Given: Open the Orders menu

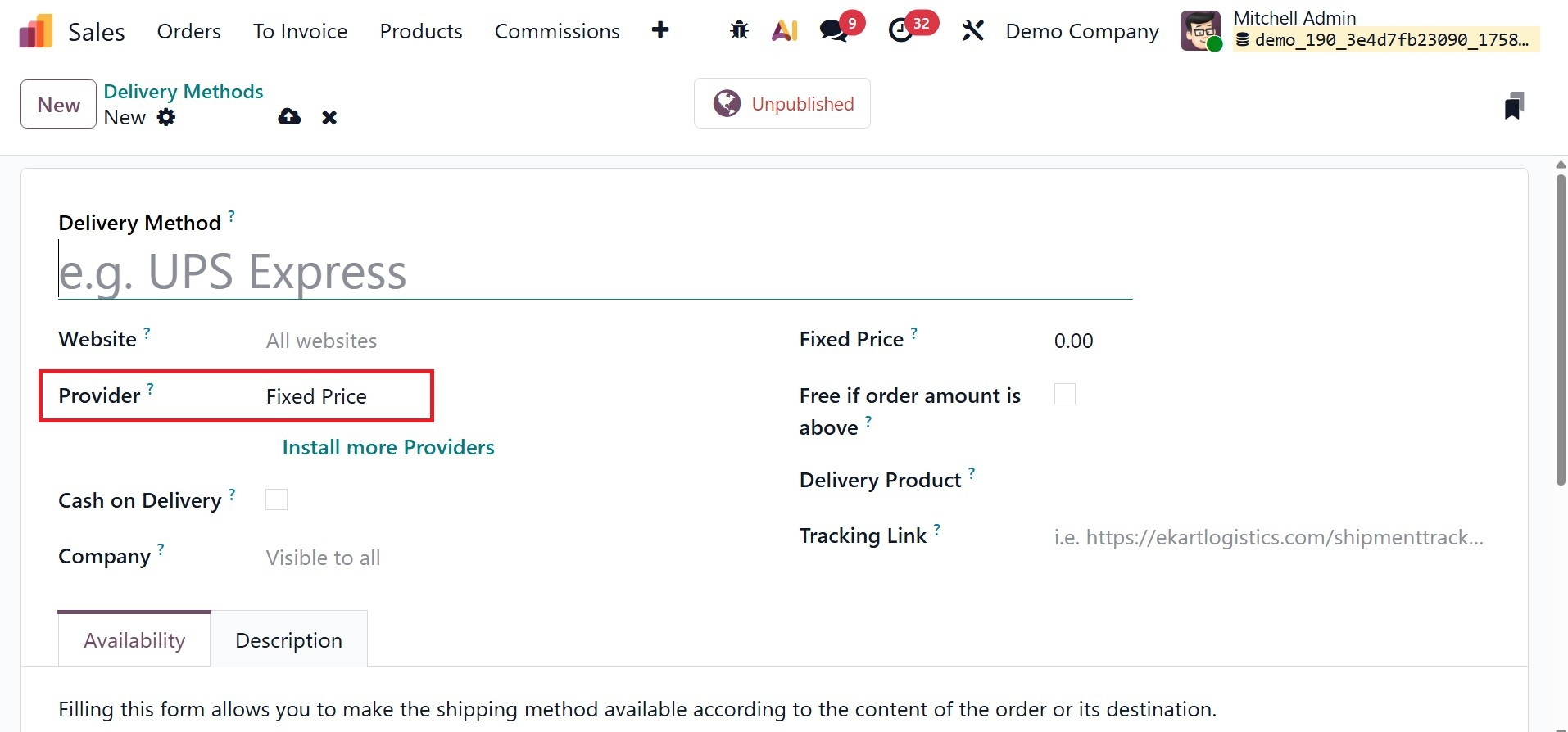Looking at the screenshot, I should [188, 31].
